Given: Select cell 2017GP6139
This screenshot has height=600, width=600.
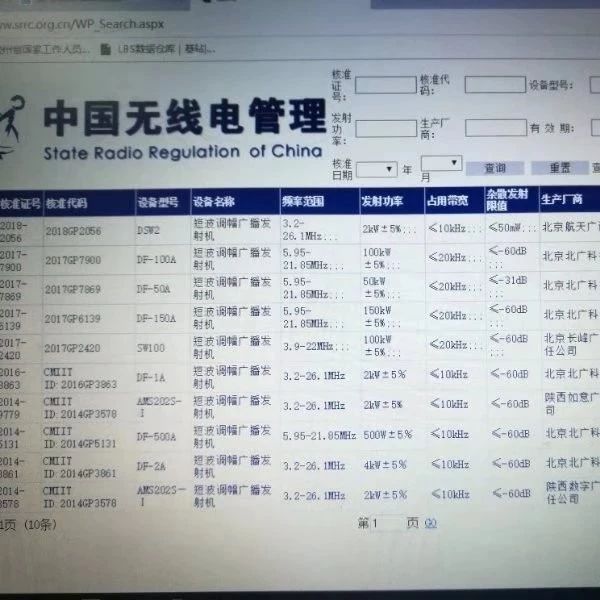Looking at the screenshot, I should pos(72,318).
